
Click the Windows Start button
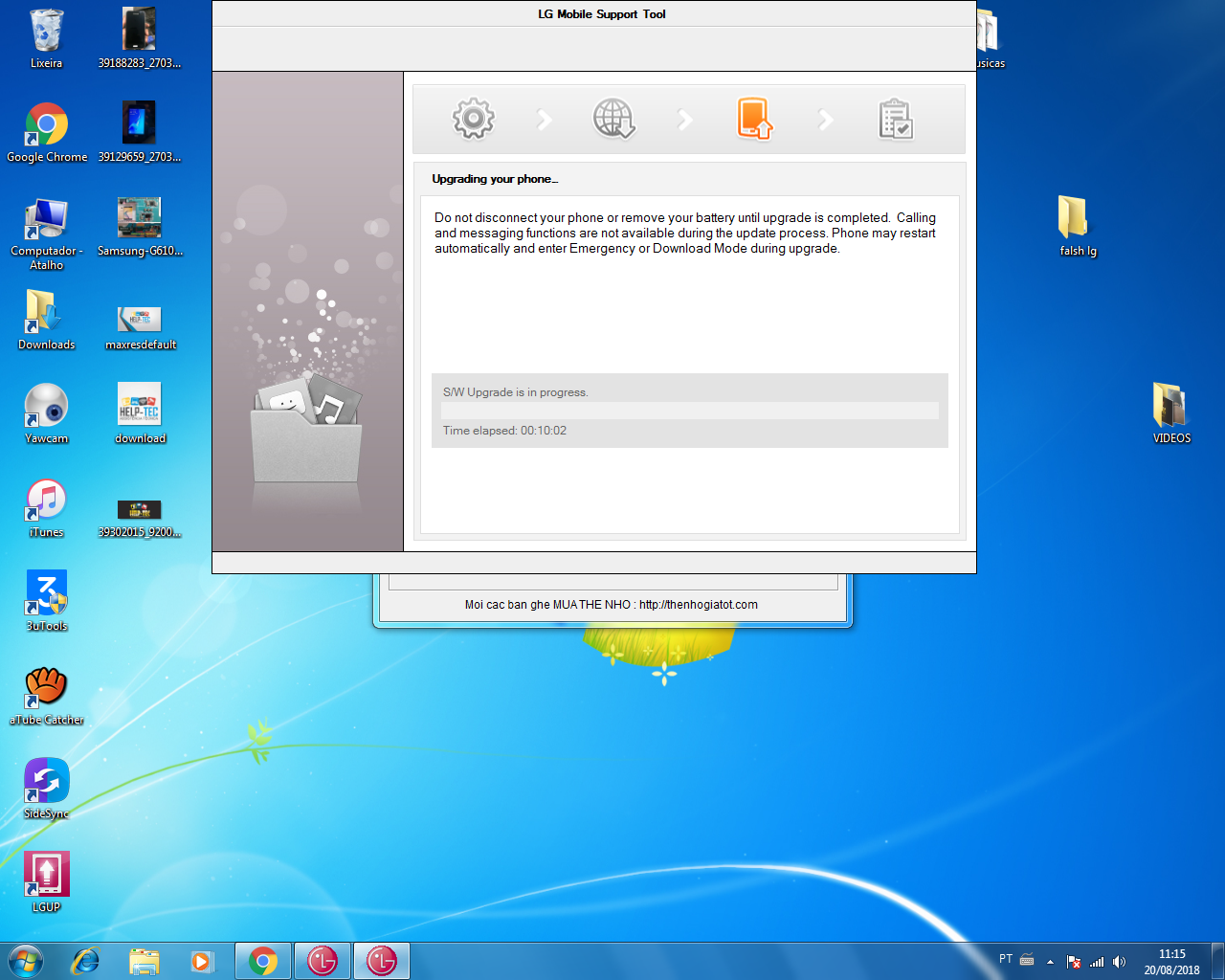click(x=26, y=961)
